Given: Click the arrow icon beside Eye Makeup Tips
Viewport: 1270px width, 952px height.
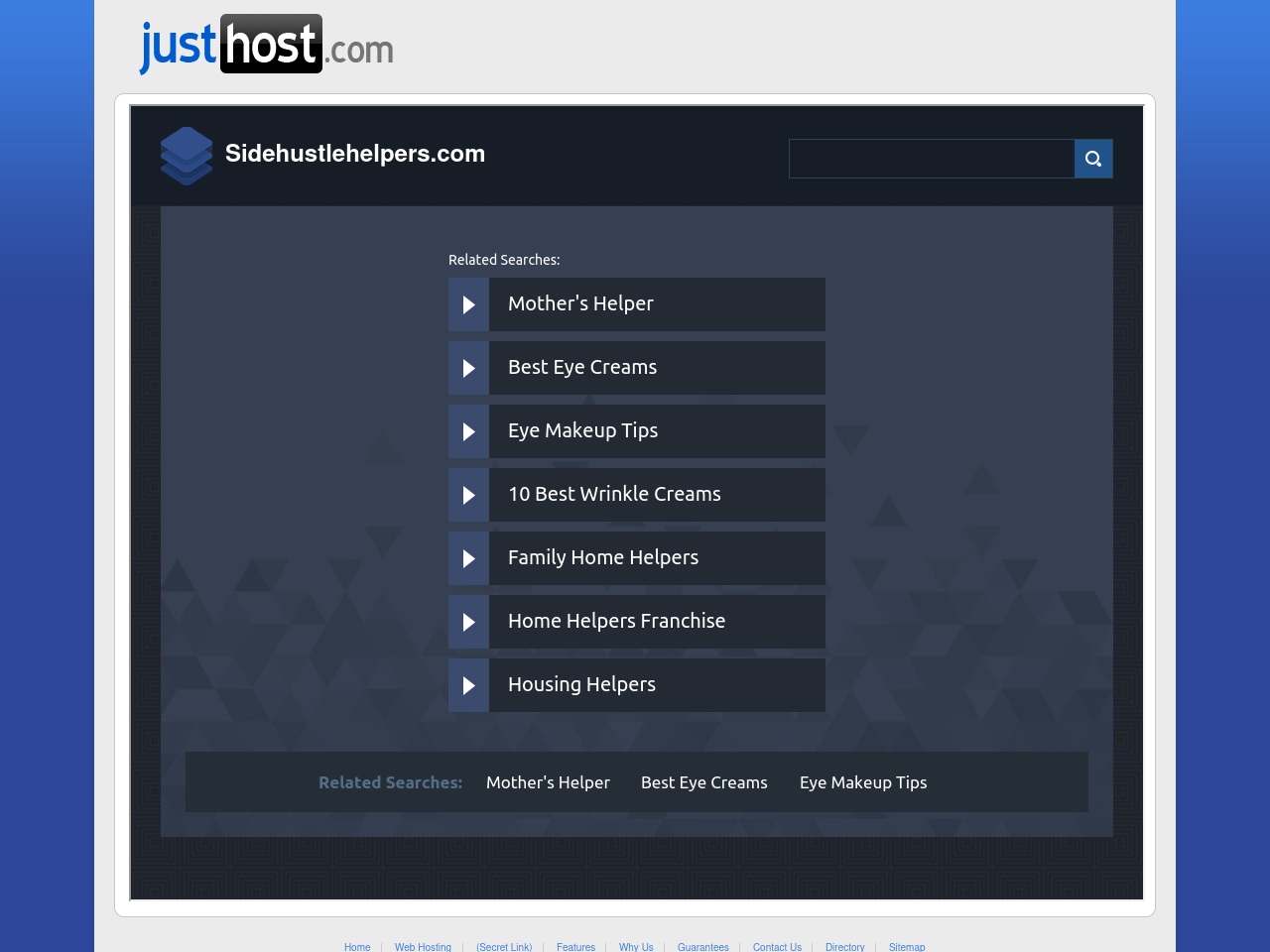Looking at the screenshot, I should [468, 431].
